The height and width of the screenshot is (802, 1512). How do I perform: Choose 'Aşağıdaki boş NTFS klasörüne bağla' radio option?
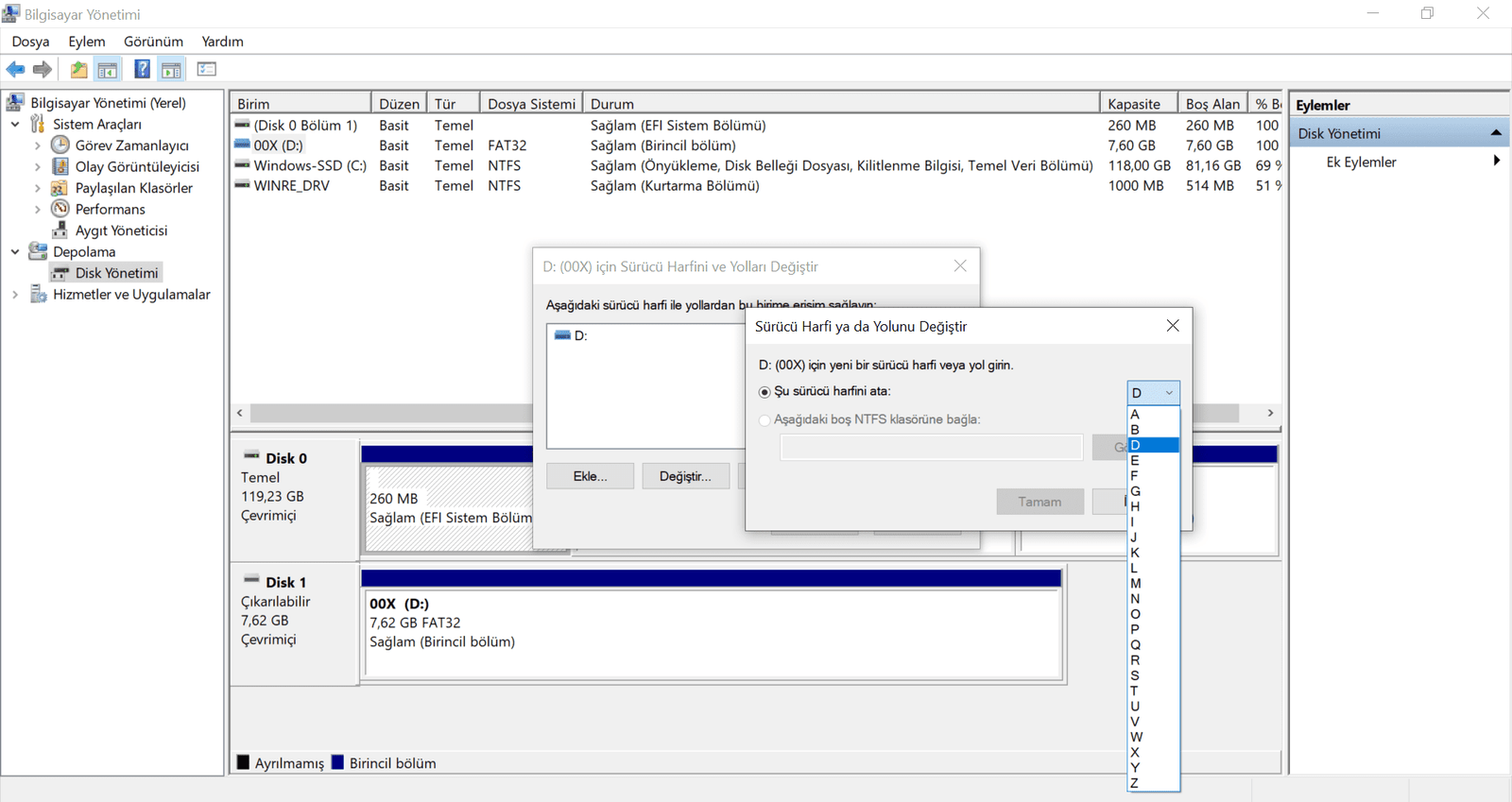pos(765,420)
